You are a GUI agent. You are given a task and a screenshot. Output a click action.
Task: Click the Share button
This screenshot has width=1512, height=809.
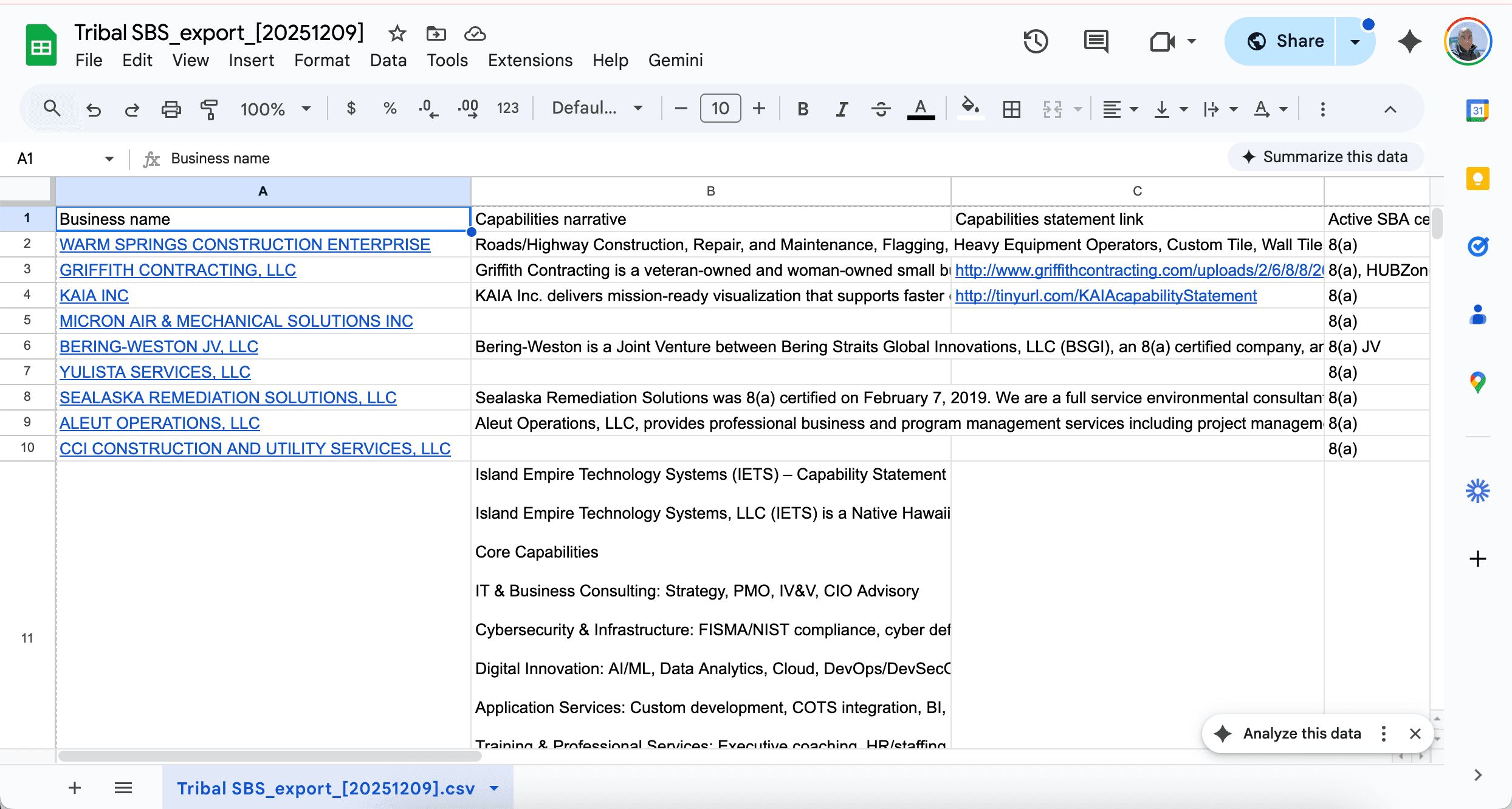coord(1285,41)
